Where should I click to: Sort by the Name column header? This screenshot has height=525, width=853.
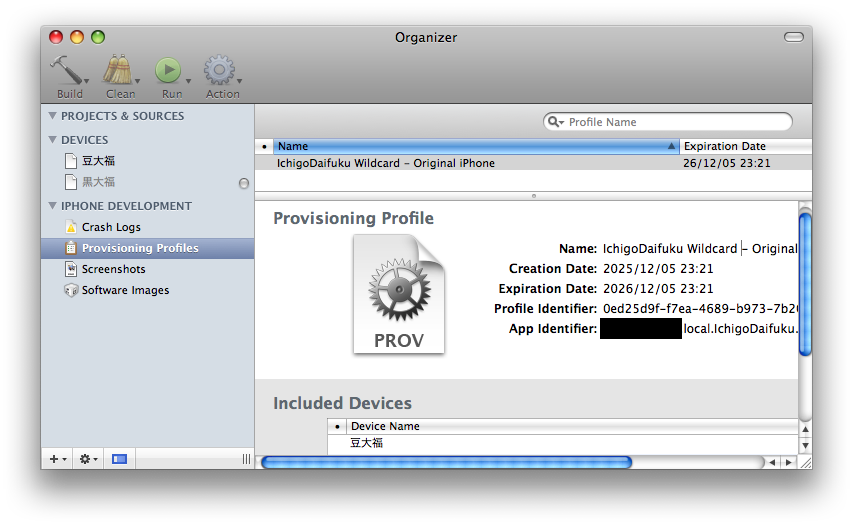(470, 146)
